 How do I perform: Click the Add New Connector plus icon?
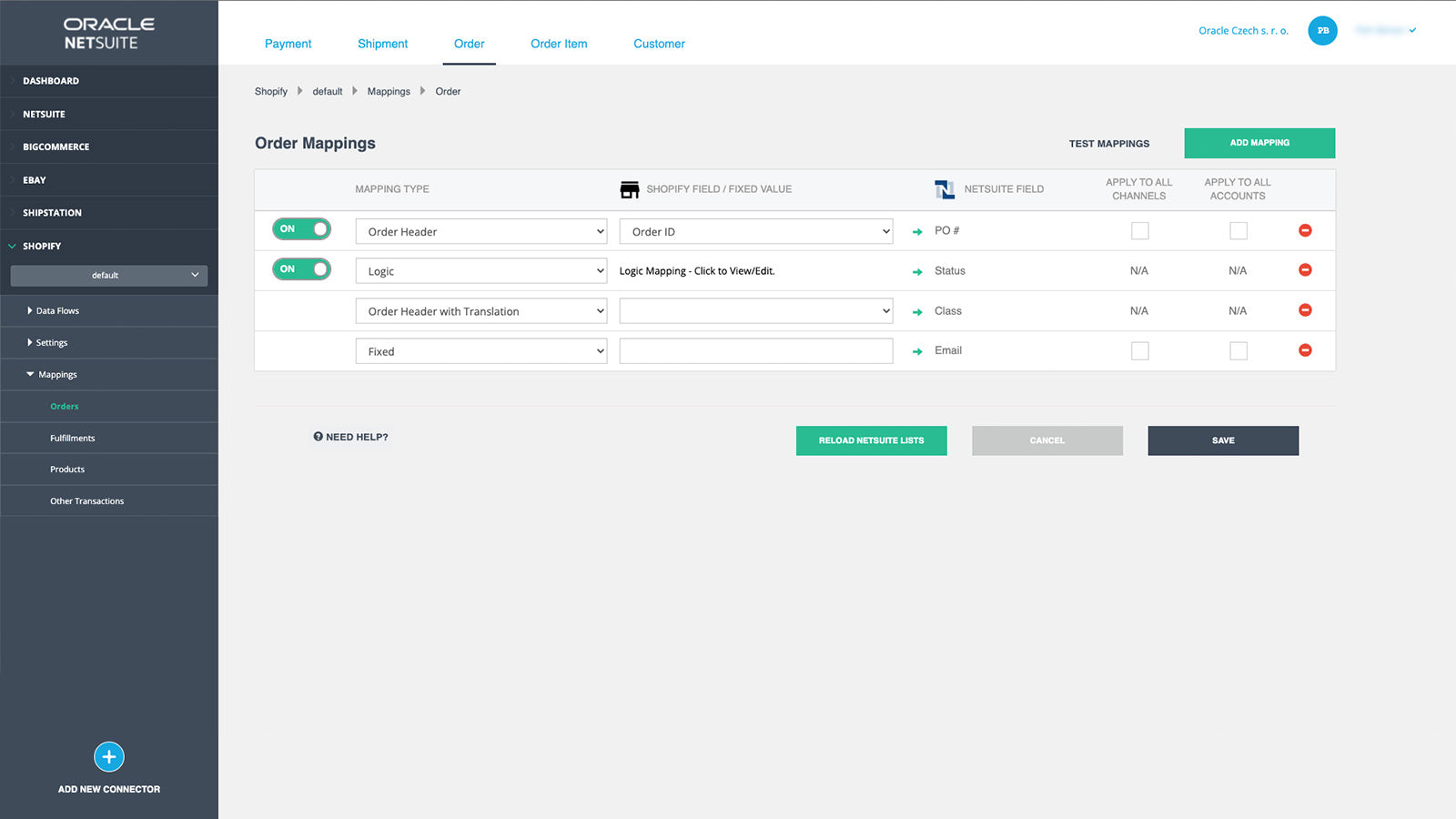tap(108, 756)
